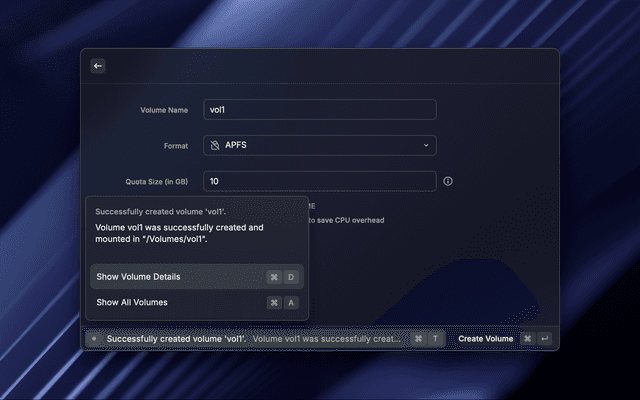Click the D shortcut key badge
Screen dimensions: 640x400
292,277
